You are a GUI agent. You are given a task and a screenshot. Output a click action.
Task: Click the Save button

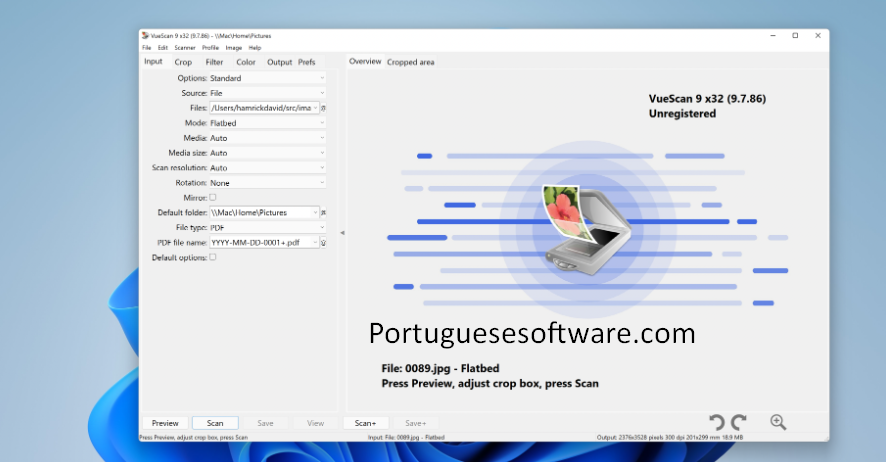coord(265,423)
